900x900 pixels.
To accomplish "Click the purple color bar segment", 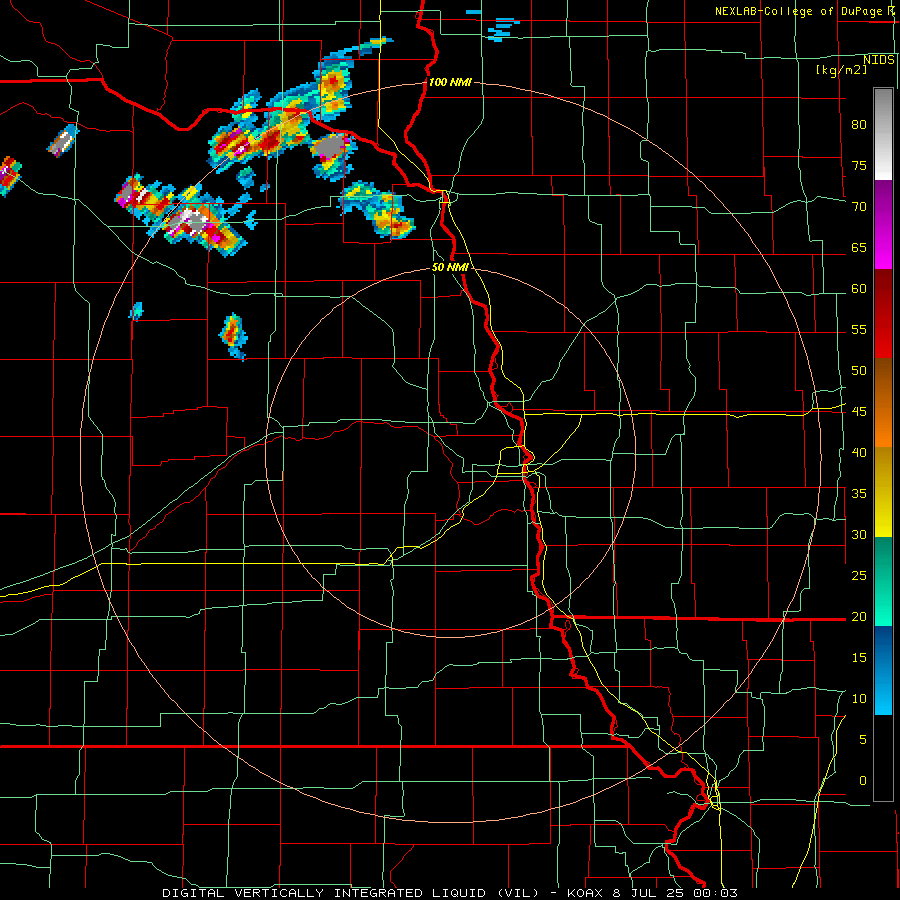I will coord(883,202).
